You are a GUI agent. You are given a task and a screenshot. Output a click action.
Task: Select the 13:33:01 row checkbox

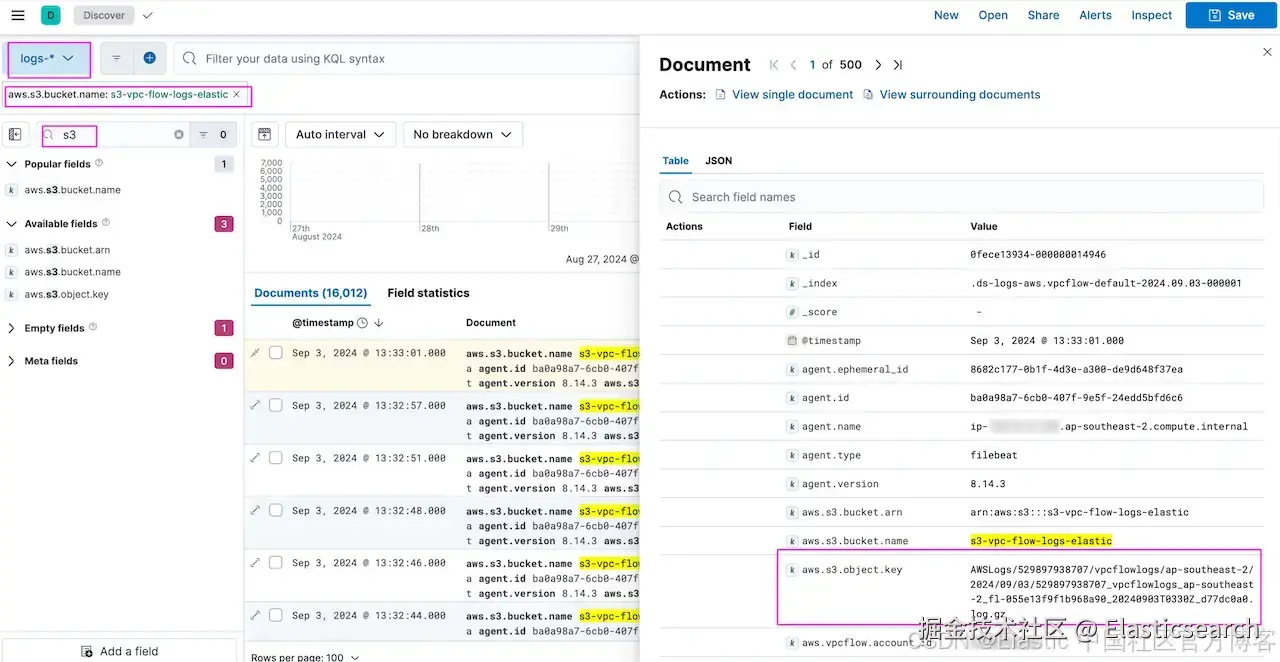tap(275, 353)
